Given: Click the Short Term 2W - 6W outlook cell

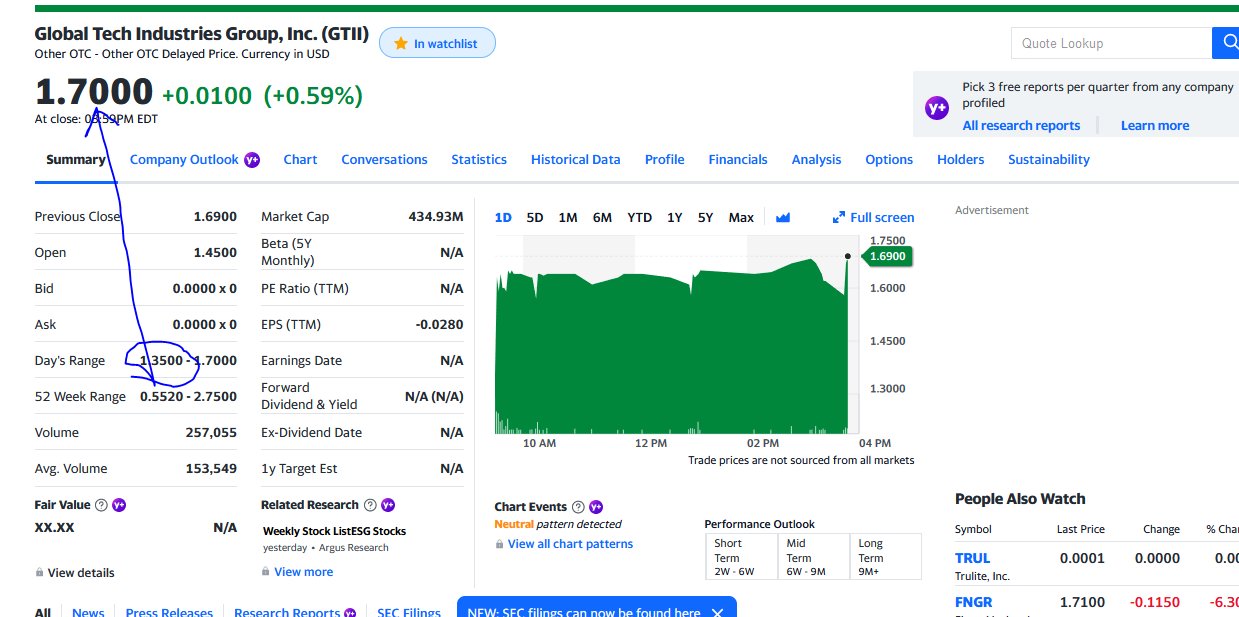Looking at the screenshot, I should click(741, 557).
